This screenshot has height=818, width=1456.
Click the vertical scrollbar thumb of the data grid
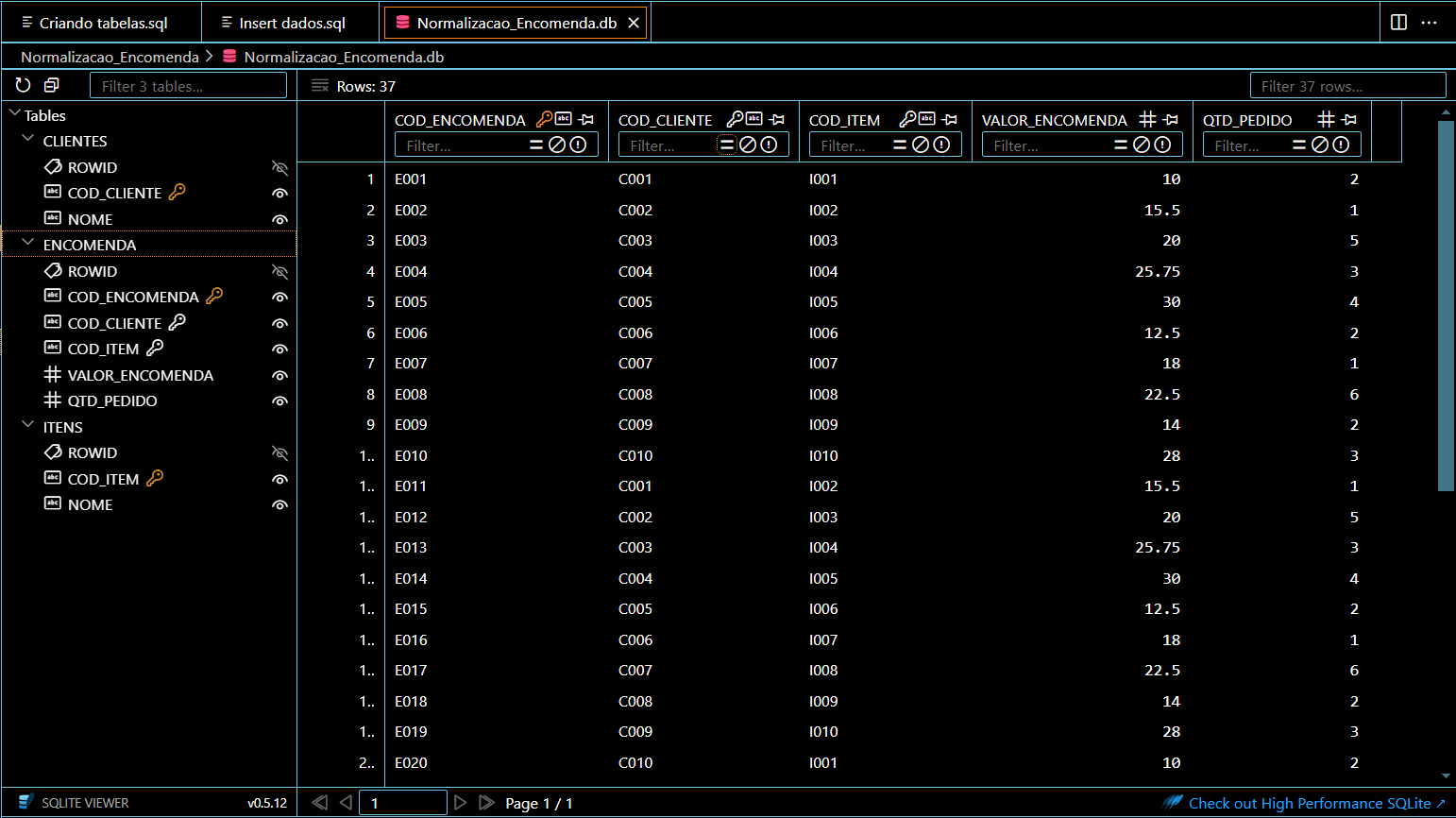pos(1446,304)
